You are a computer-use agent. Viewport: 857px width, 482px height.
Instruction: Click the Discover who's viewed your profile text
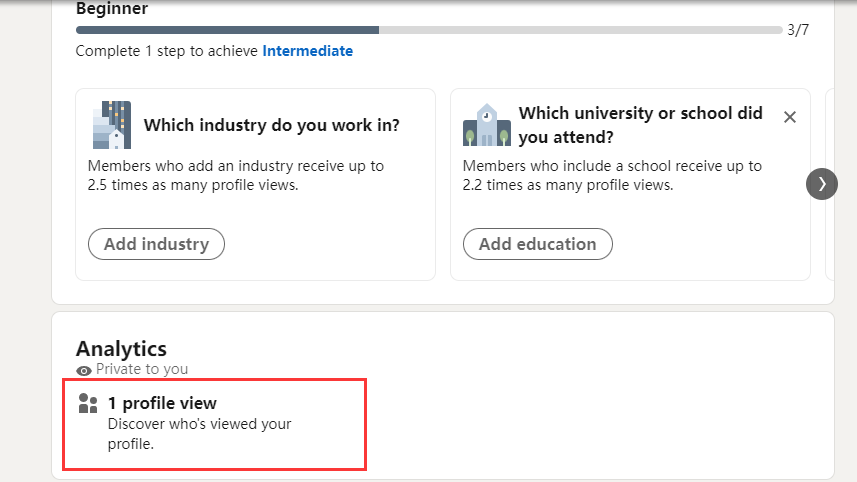point(199,433)
